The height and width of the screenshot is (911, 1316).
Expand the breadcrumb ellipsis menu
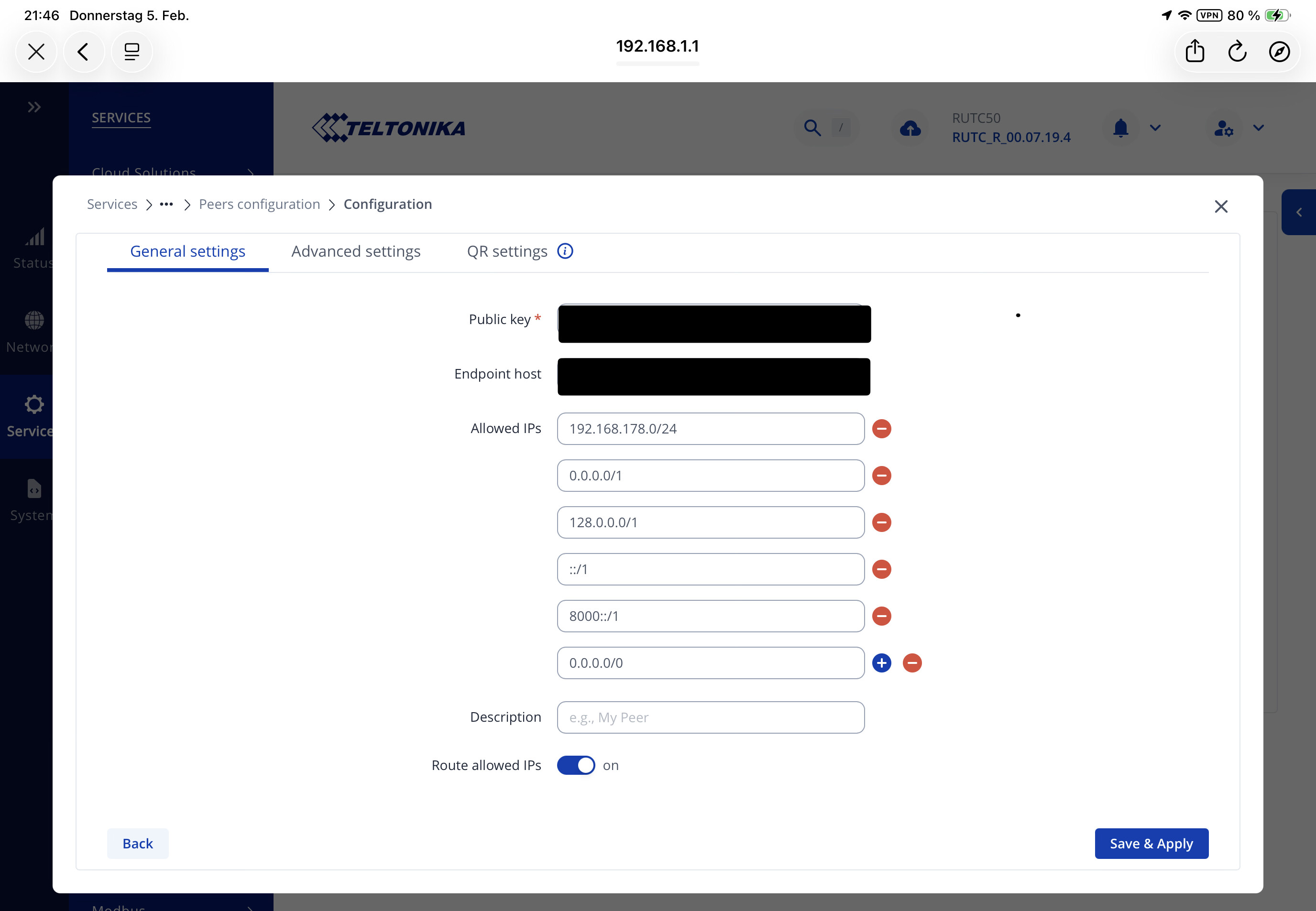[166, 205]
